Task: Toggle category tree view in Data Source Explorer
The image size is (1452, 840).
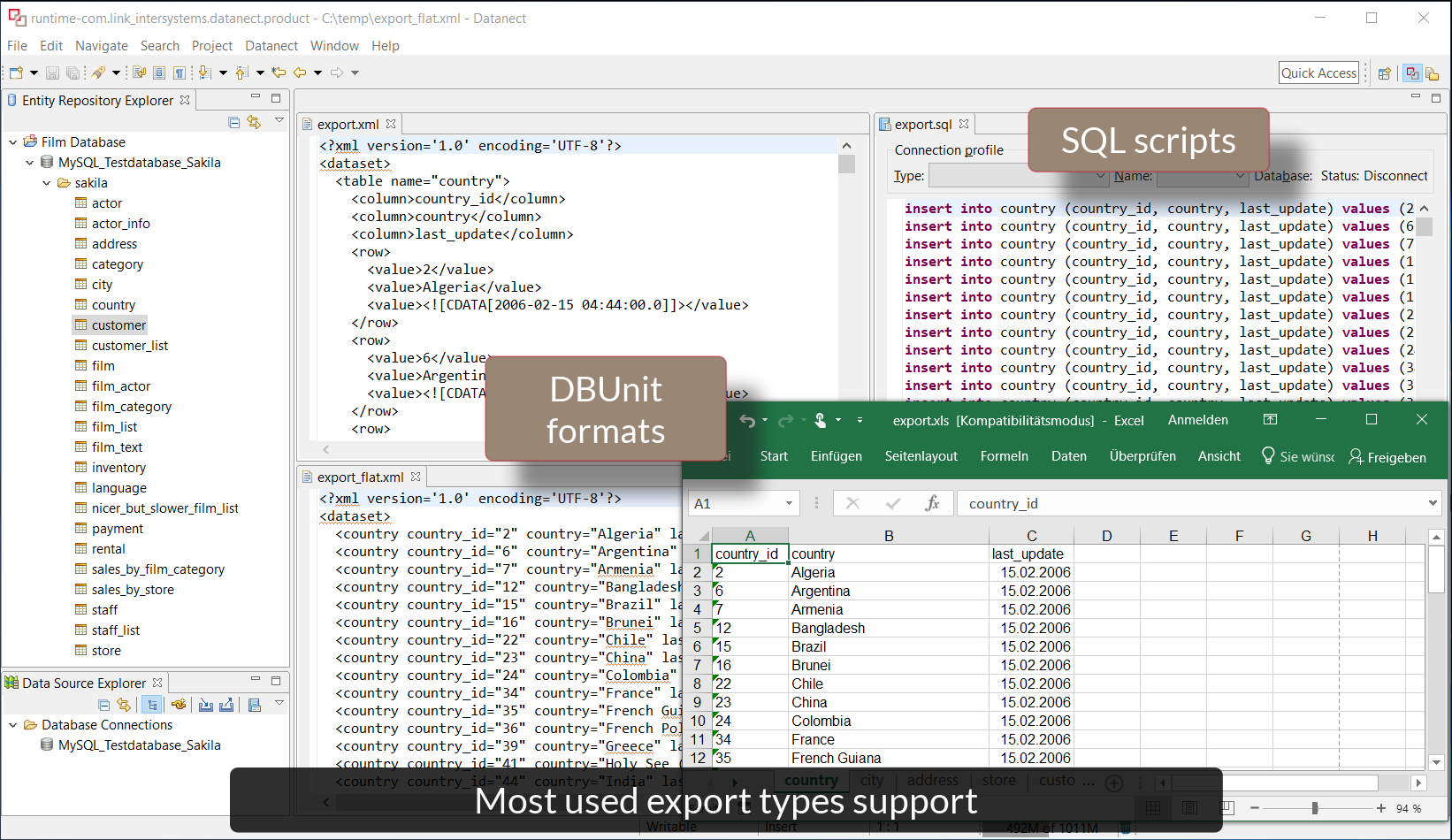Action: pyautogui.click(x=152, y=705)
